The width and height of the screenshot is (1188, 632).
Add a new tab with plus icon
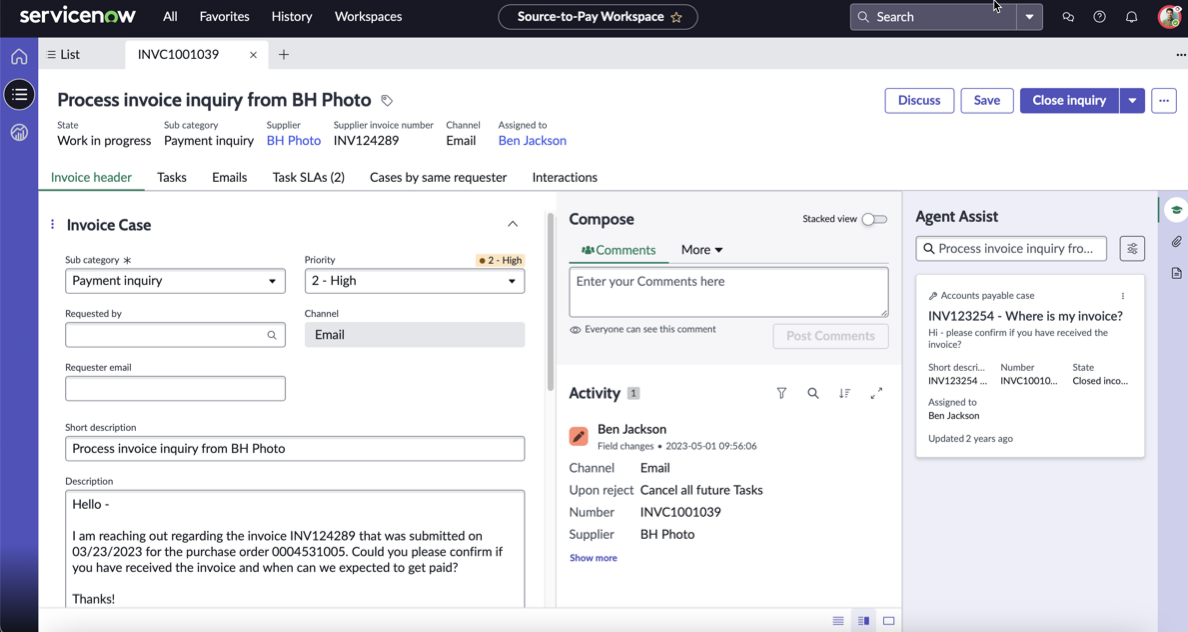(x=283, y=55)
